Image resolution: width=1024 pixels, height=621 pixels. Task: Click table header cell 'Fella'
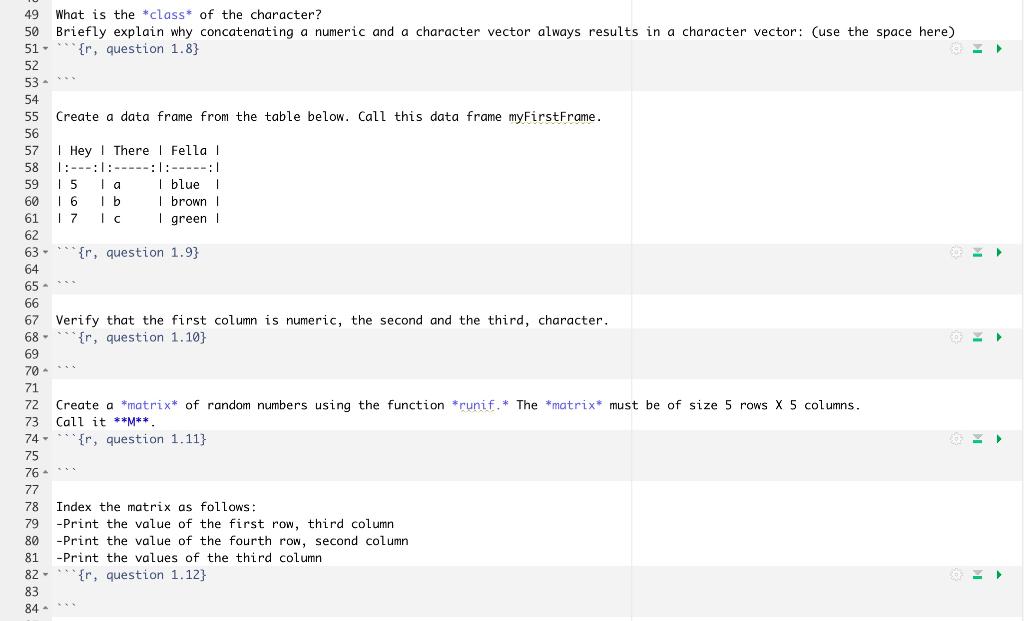(x=189, y=151)
